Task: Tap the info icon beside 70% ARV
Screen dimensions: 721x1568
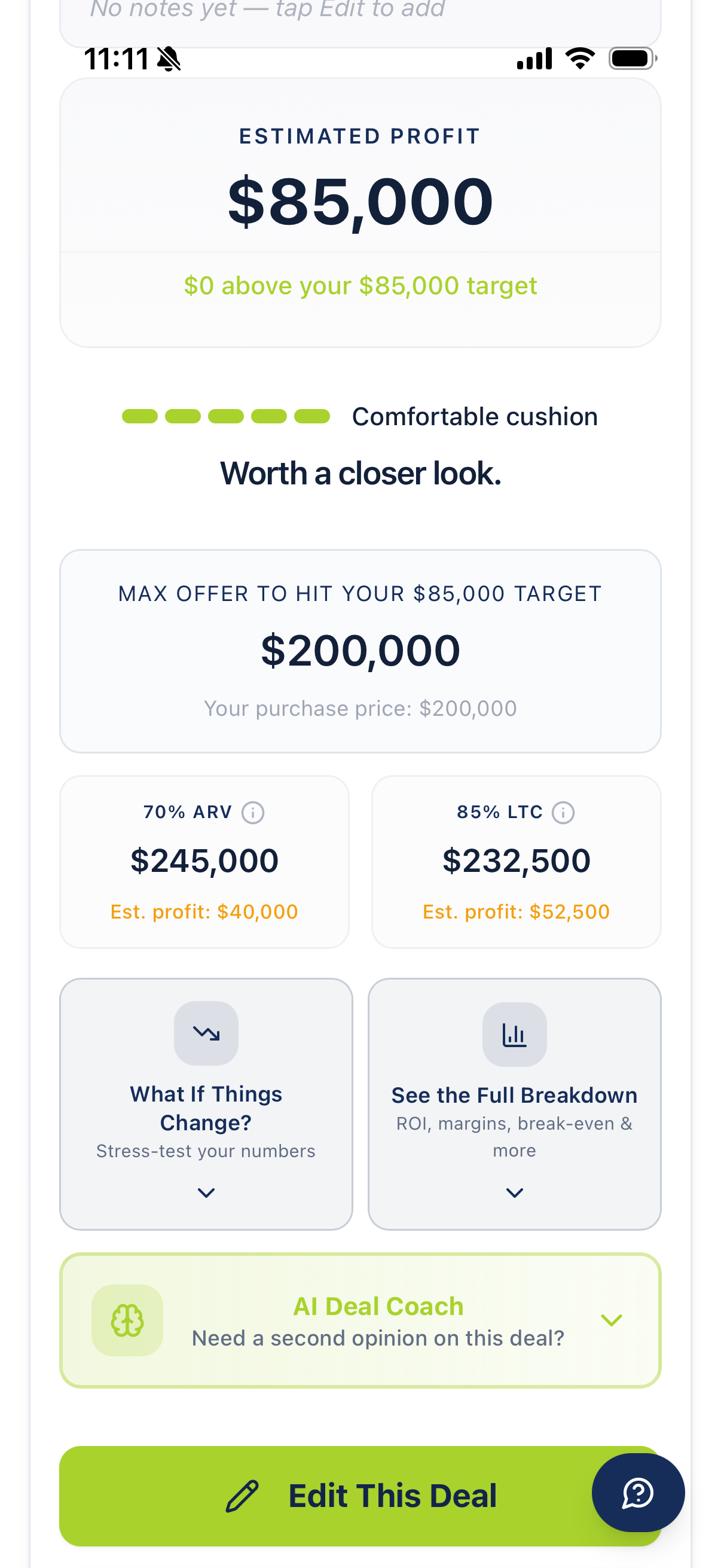Action: 252,813
